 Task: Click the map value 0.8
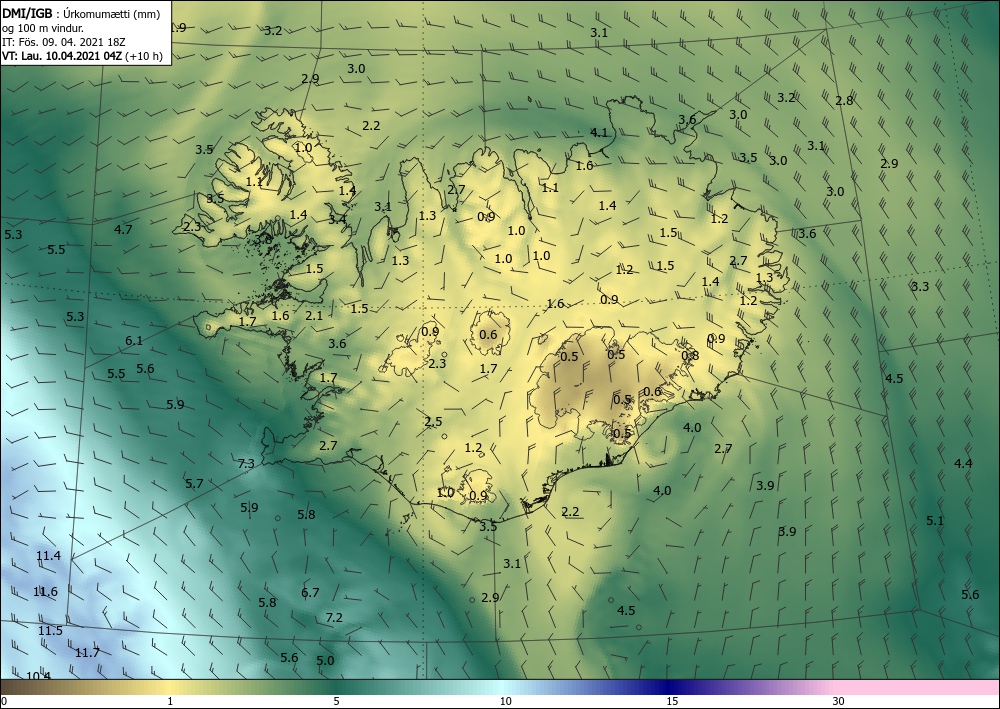690,355
